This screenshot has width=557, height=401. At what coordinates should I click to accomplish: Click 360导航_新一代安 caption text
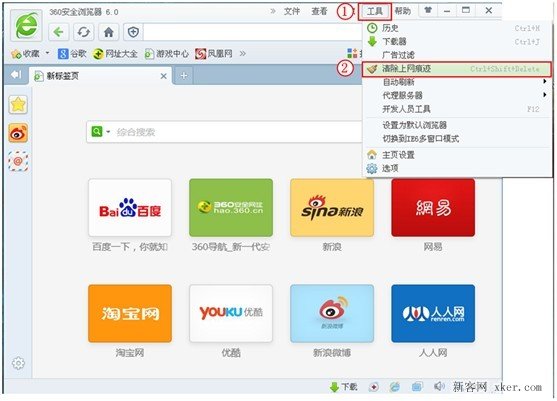click(x=231, y=246)
